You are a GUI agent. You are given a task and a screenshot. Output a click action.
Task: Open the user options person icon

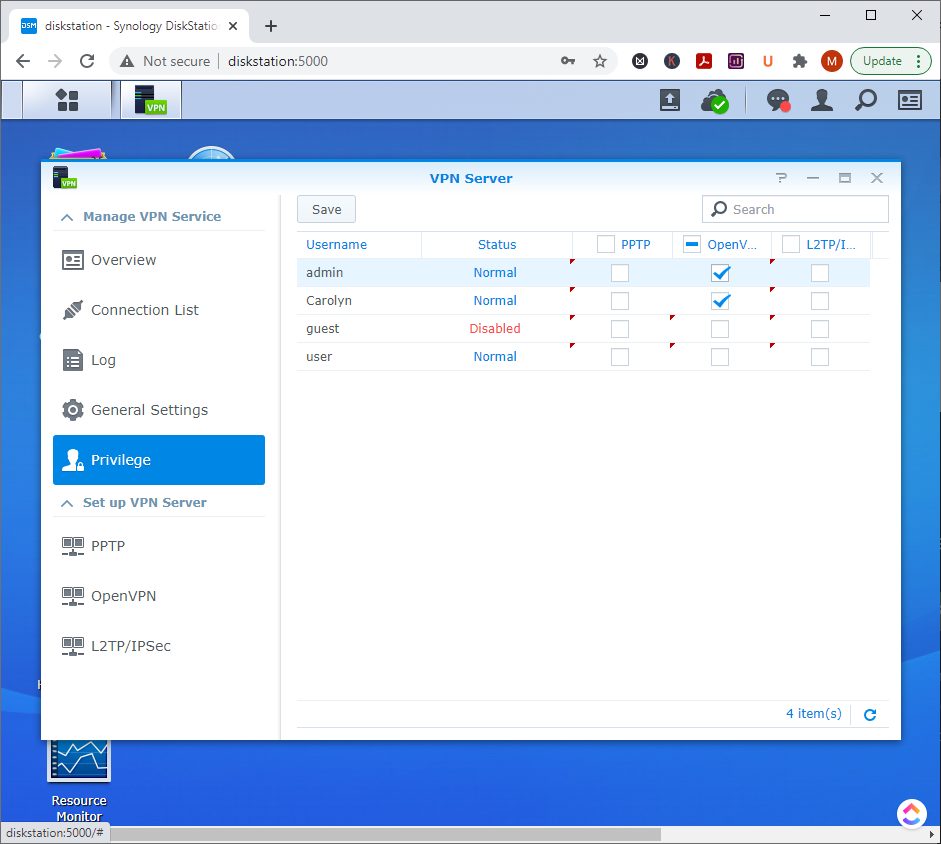pos(822,100)
